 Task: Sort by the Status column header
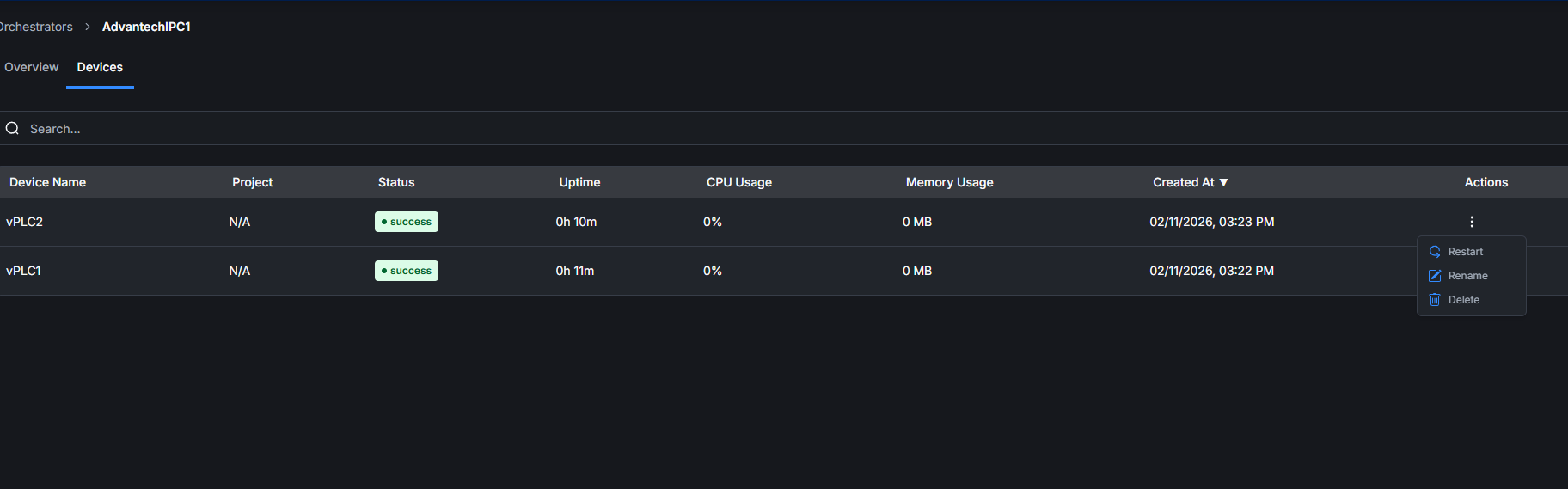[396, 182]
